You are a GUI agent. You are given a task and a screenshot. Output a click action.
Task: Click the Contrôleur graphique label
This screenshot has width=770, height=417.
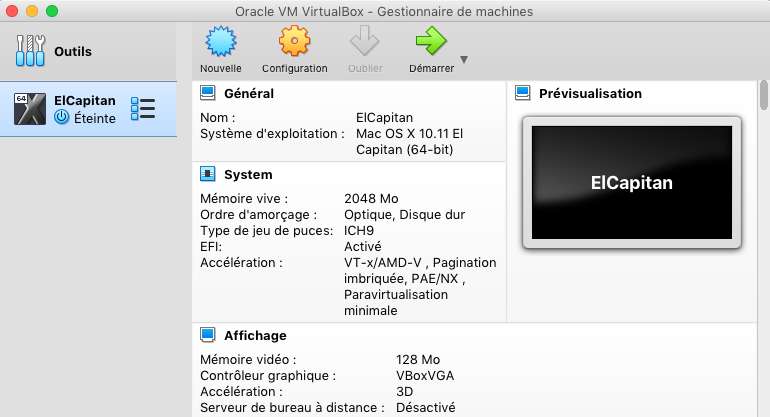pyautogui.click(x=268, y=376)
